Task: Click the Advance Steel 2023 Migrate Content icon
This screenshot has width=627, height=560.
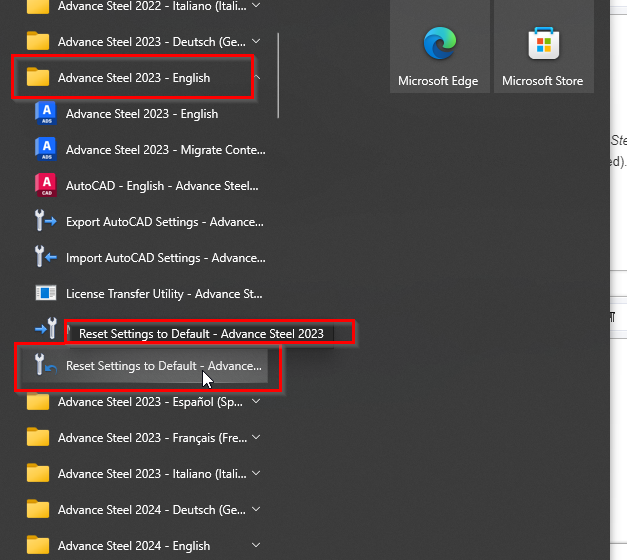Action: (x=46, y=150)
